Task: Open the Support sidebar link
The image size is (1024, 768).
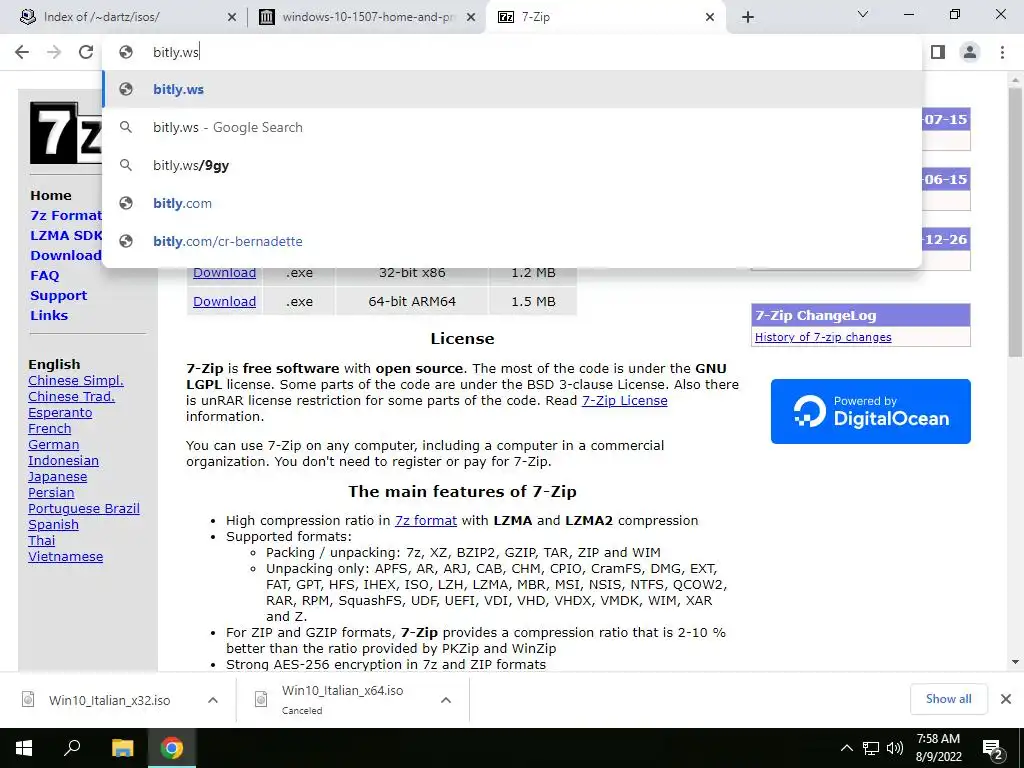Action: (58, 295)
